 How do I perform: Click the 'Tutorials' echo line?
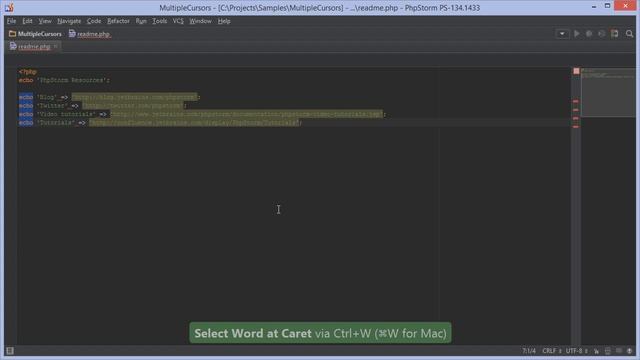click(160, 122)
